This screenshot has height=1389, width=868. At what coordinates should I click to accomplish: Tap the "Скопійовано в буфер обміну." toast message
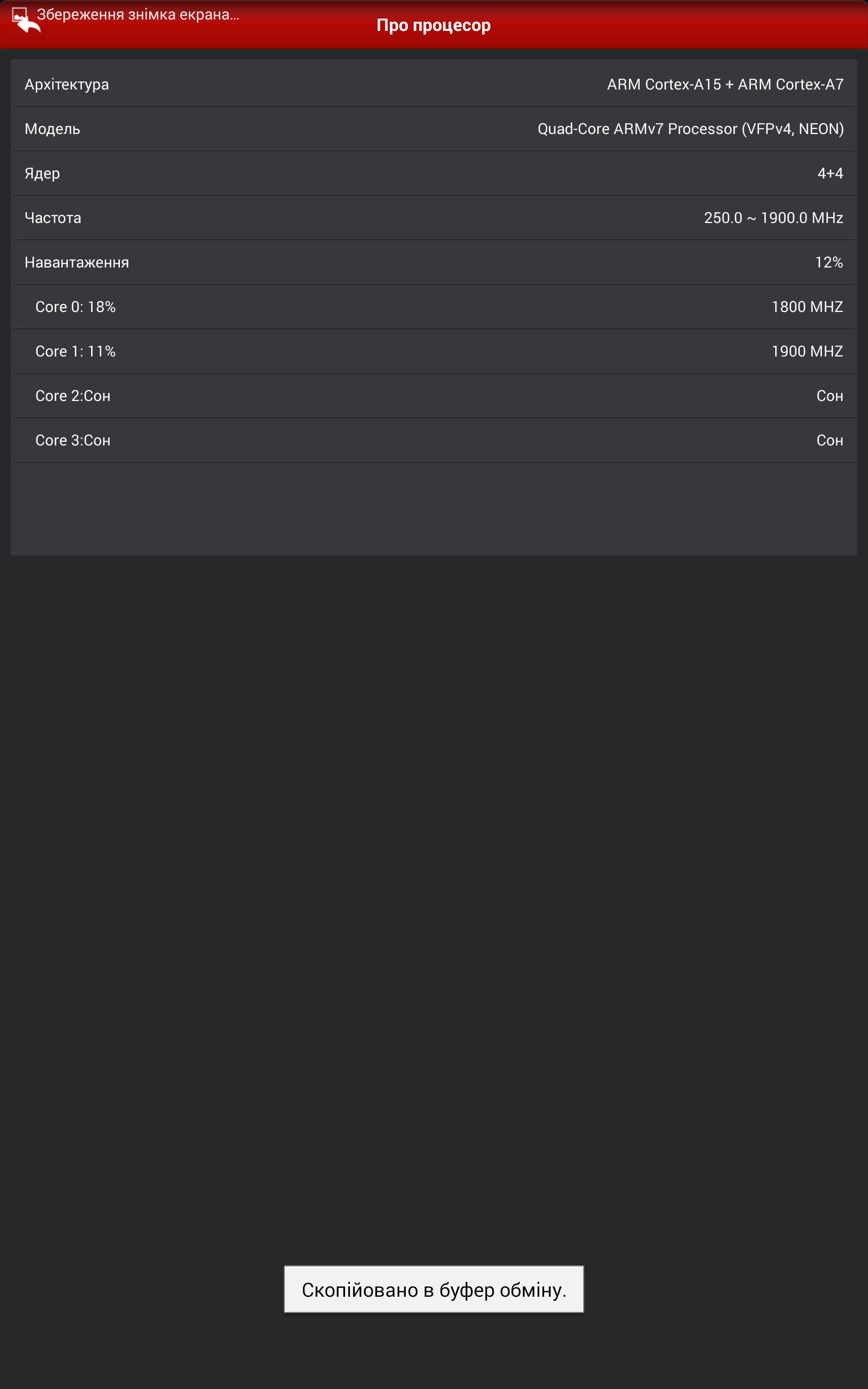click(x=433, y=1290)
